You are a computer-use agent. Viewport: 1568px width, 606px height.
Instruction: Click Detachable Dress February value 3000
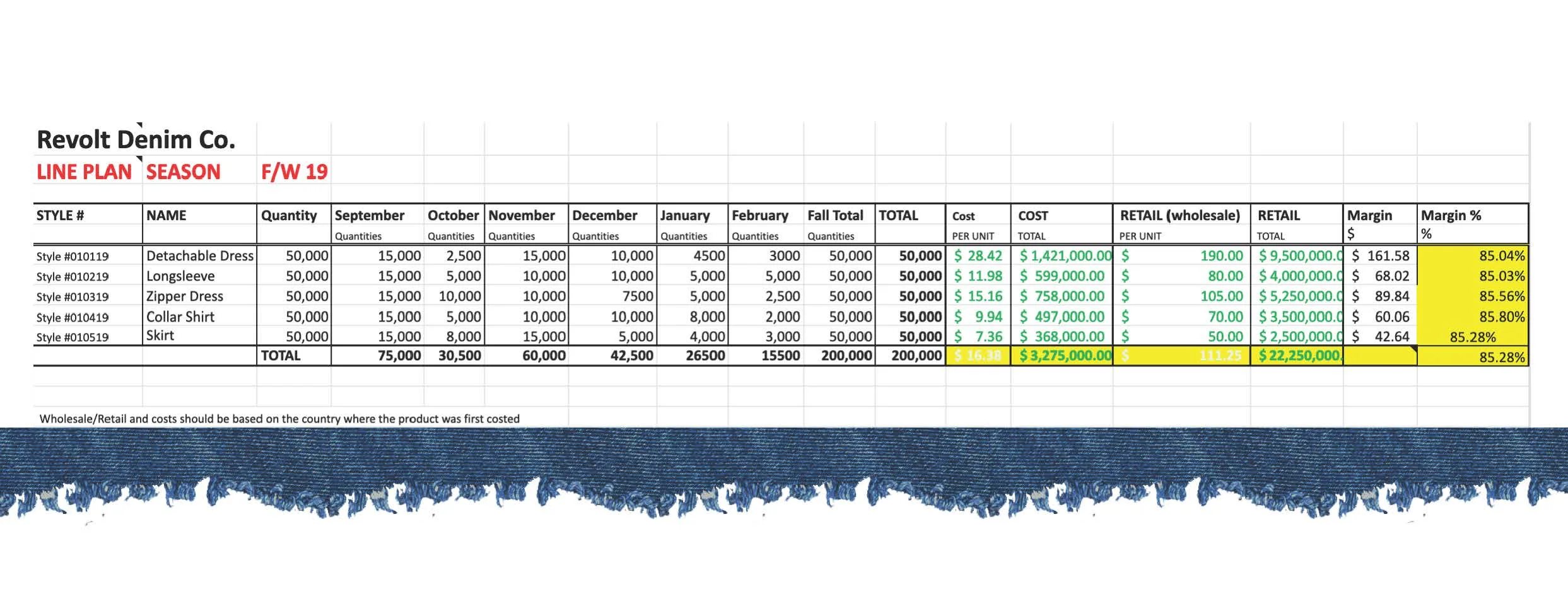point(784,256)
